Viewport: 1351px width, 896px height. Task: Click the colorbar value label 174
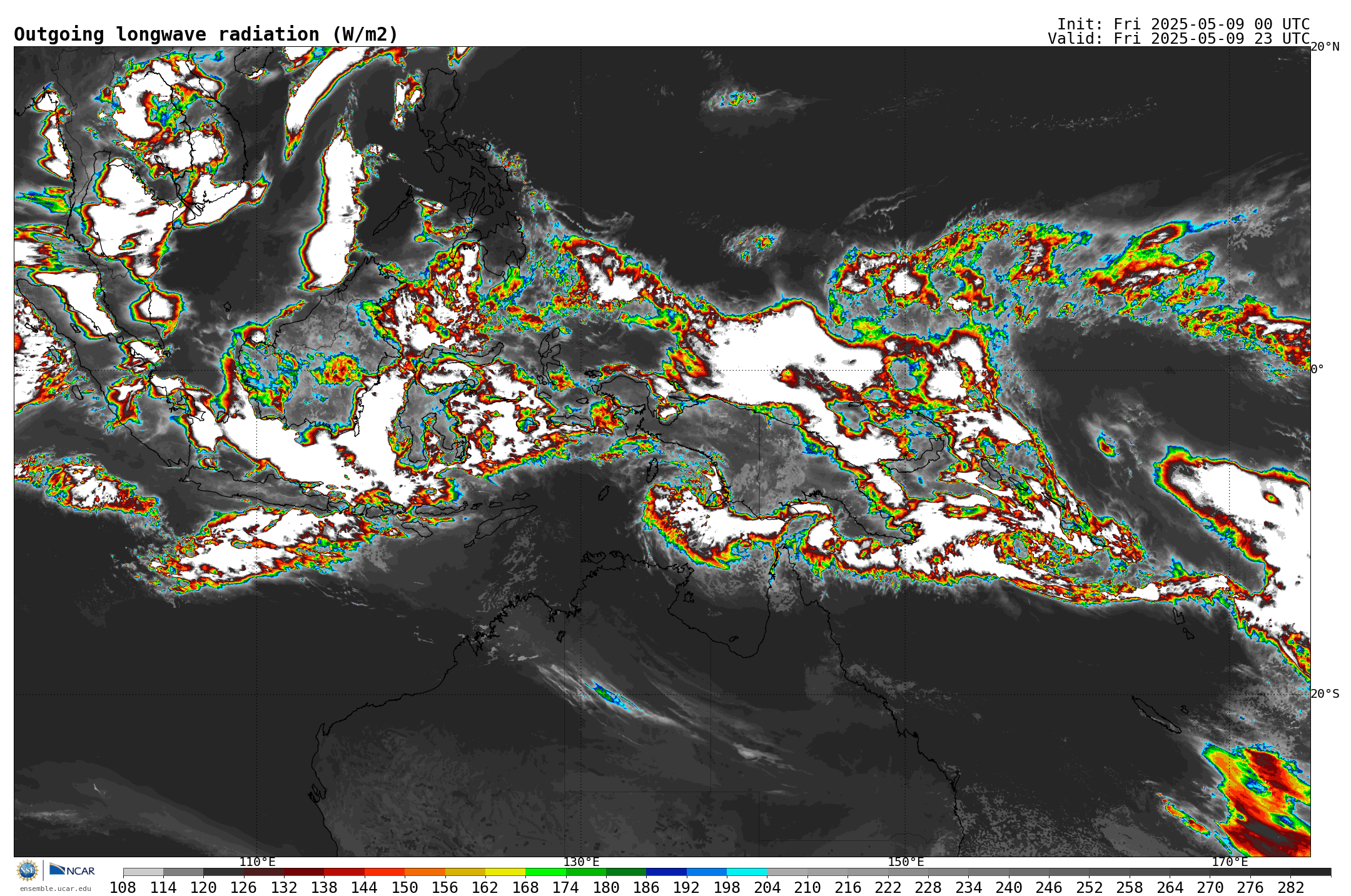[x=565, y=888]
